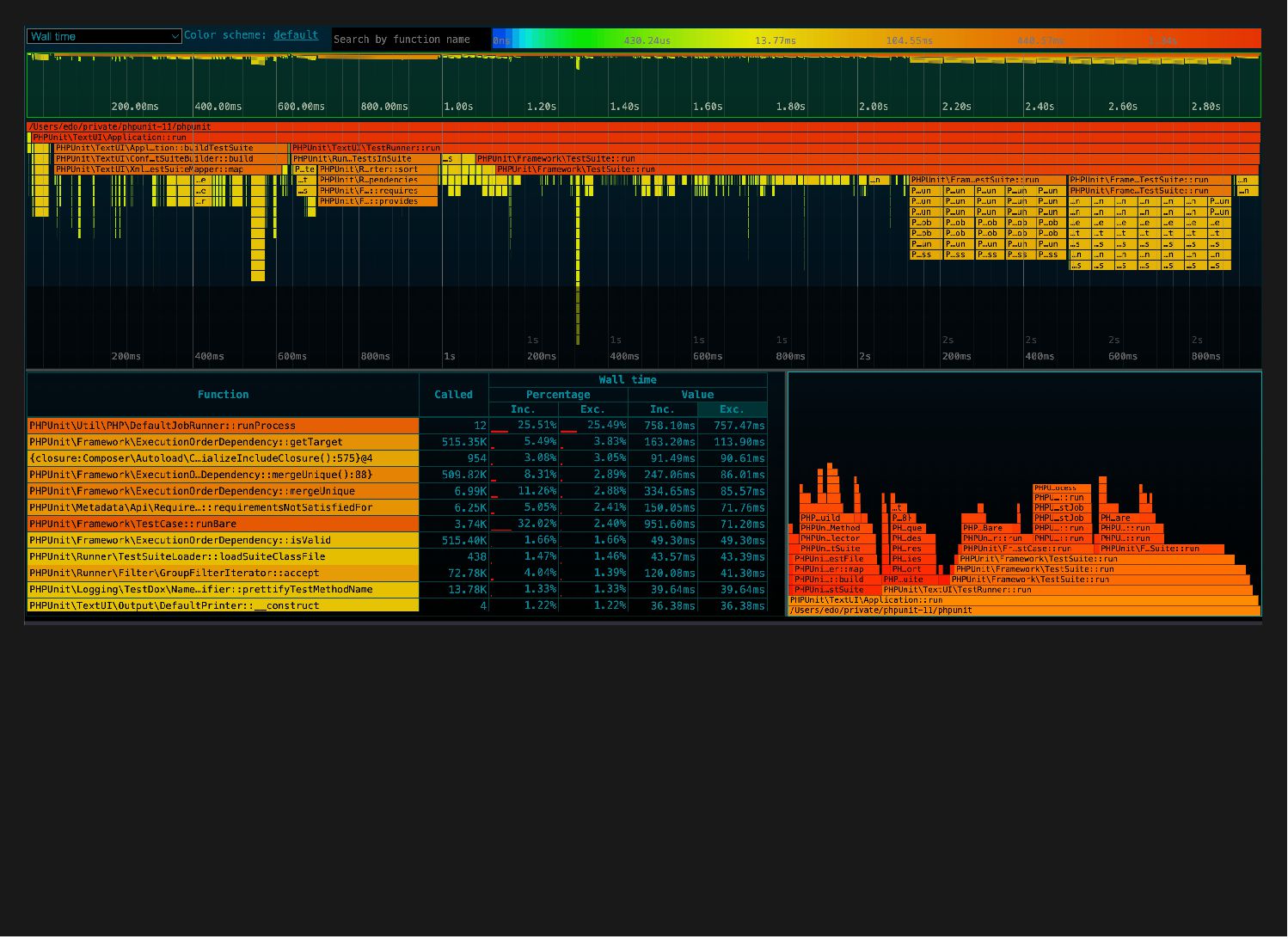The width and height of the screenshot is (1288, 939).
Task: Select GroupFilterIterator::accept function row
Action: coord(223,573)
